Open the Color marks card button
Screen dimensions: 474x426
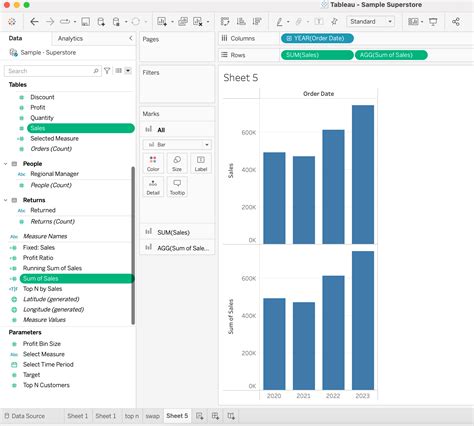point(153,163)
